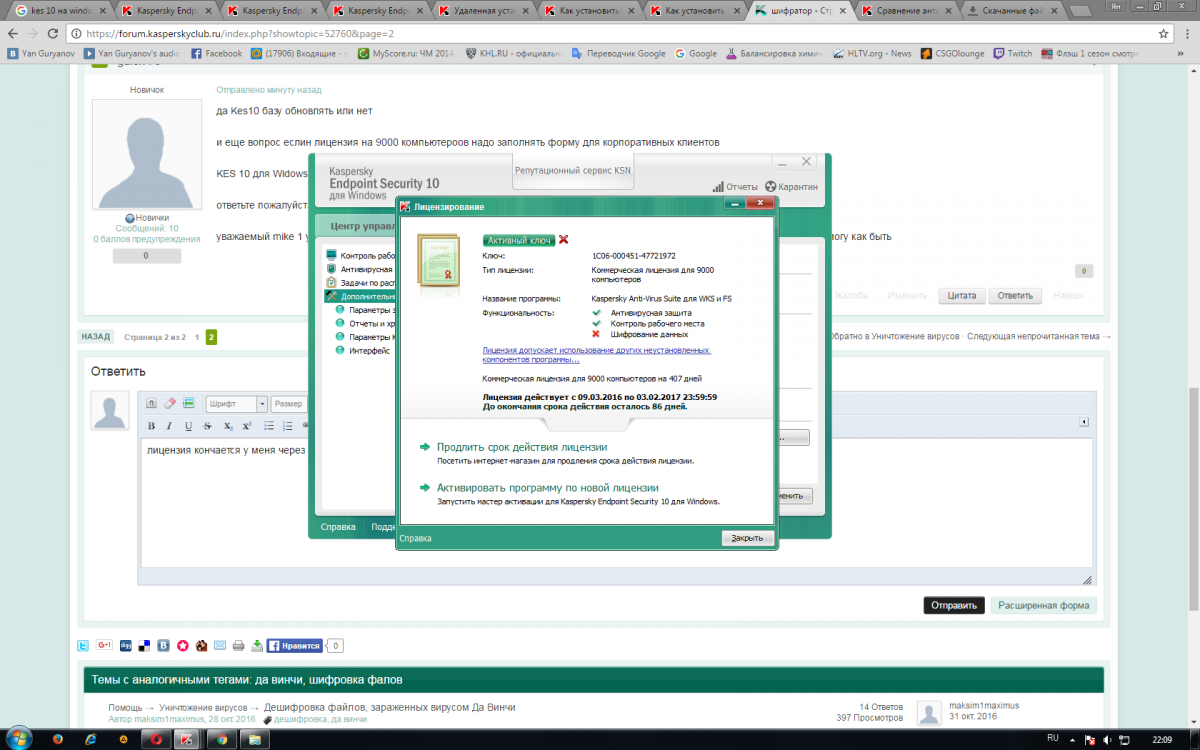
Task: Open File Explorer from the taskbar
Action: click(x=254, y=739)
